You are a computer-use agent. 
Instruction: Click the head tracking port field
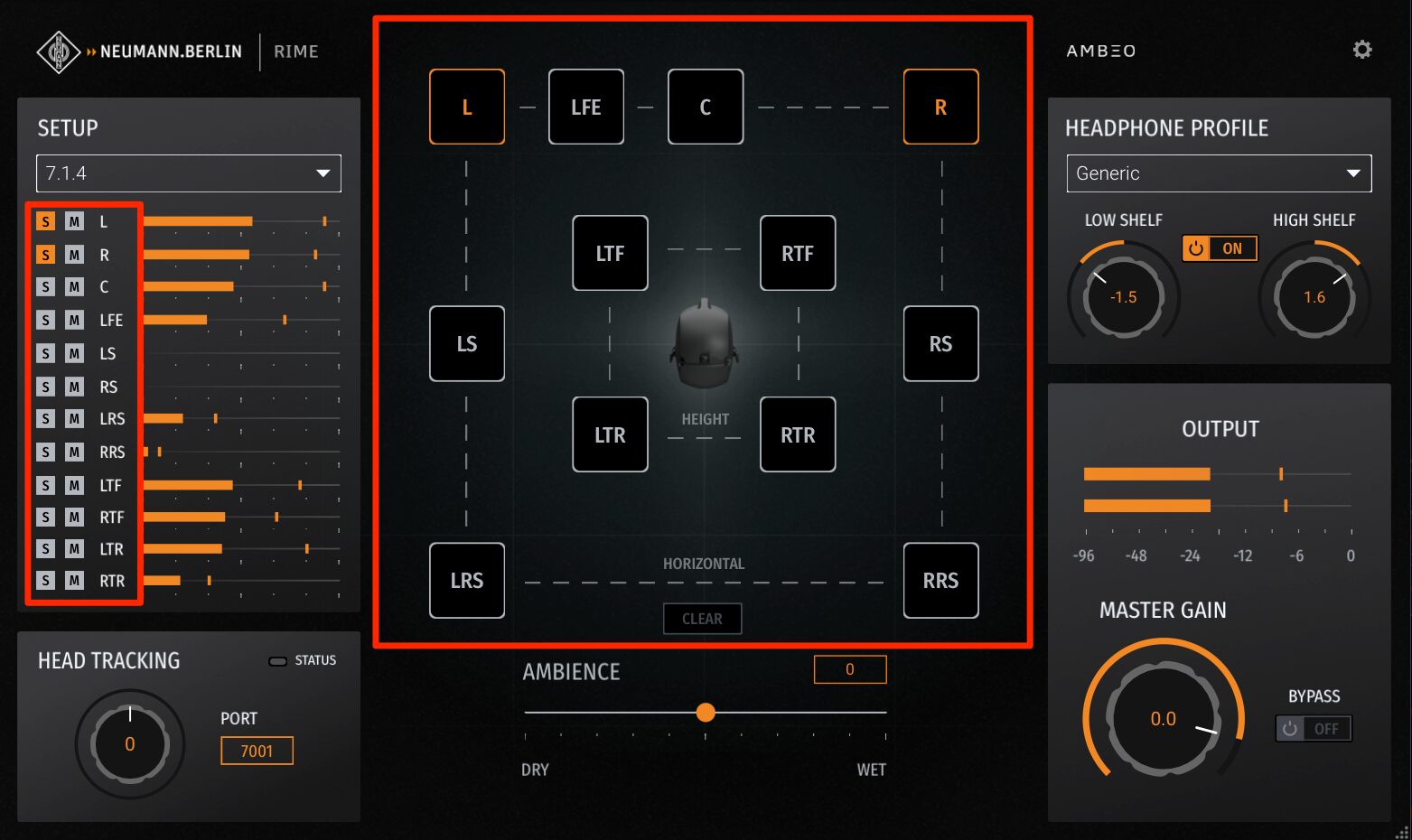[x=257, y=751]
